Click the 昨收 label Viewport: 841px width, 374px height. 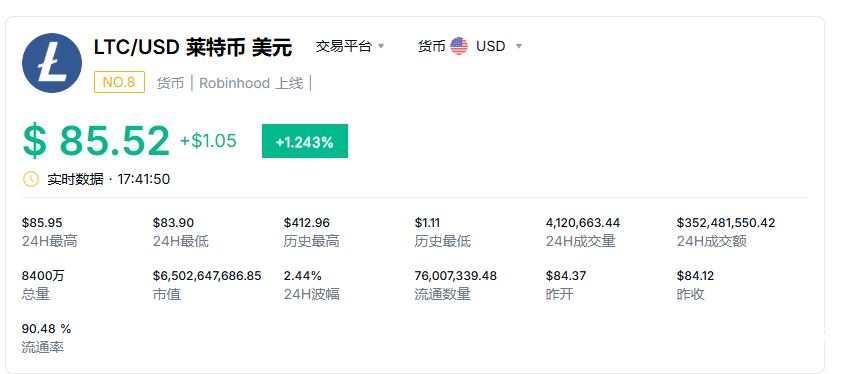tap(691, 294)
